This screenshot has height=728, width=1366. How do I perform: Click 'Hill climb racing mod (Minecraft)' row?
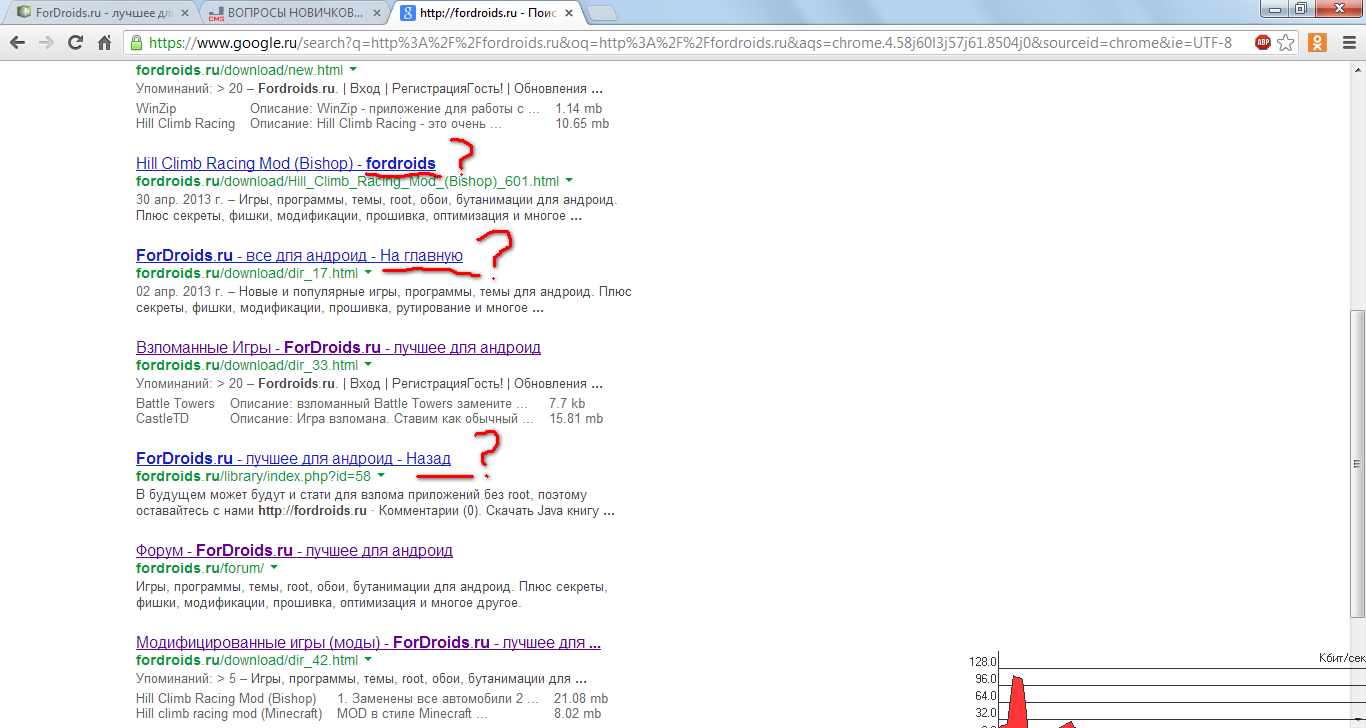click(229, 714)
